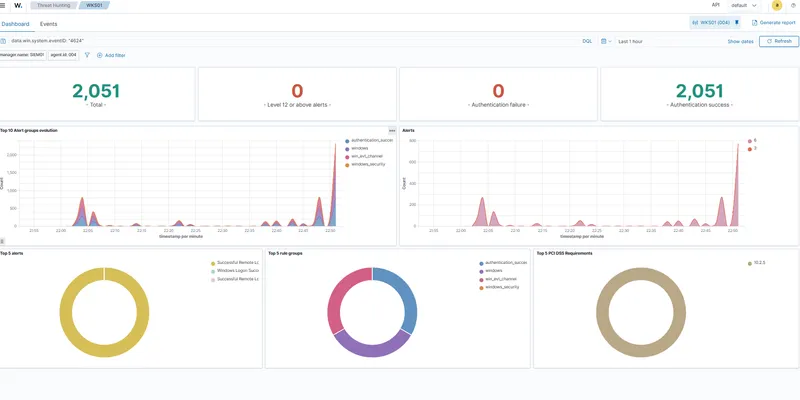Screen dimensions: 800x400
Task: Open the yellow user avatar menu
Action: coord(777,6)
